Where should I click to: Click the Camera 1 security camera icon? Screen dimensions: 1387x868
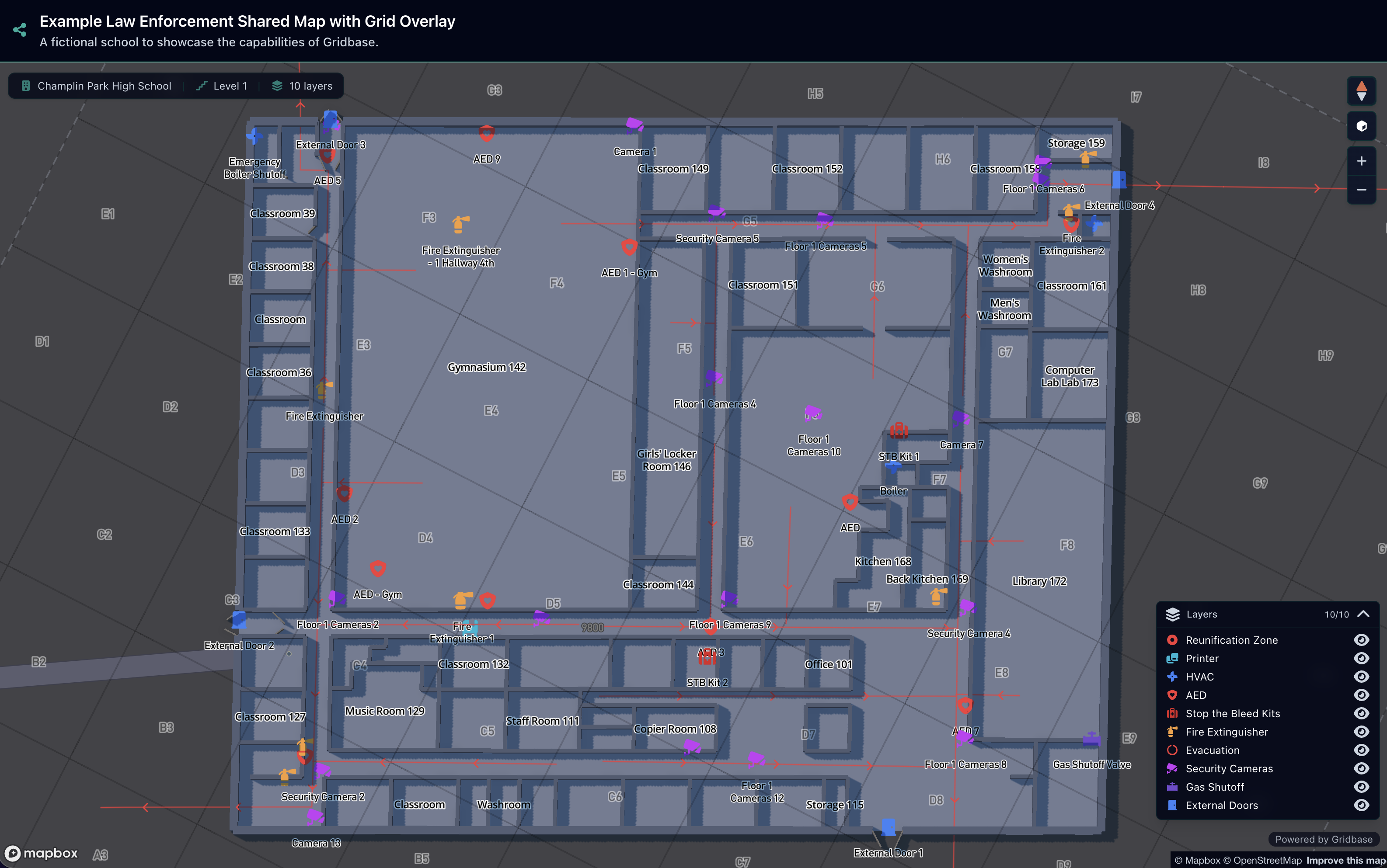click(634, 125)
